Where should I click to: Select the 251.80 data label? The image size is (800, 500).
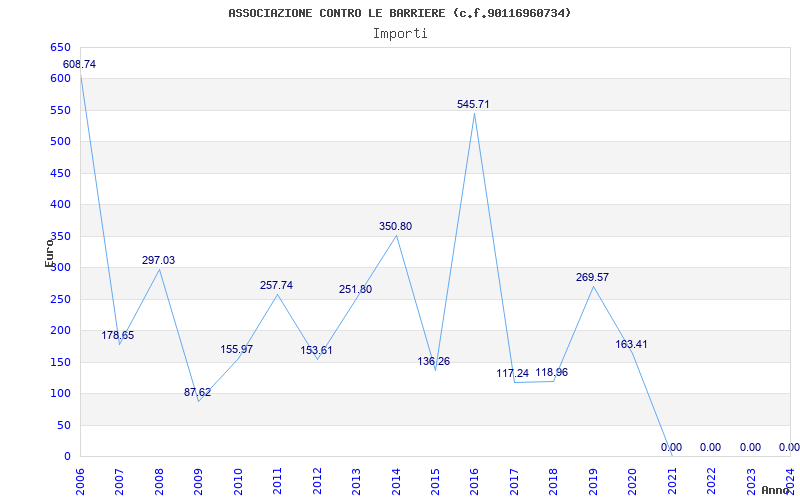pyautogui.click(x=356, y=289)
